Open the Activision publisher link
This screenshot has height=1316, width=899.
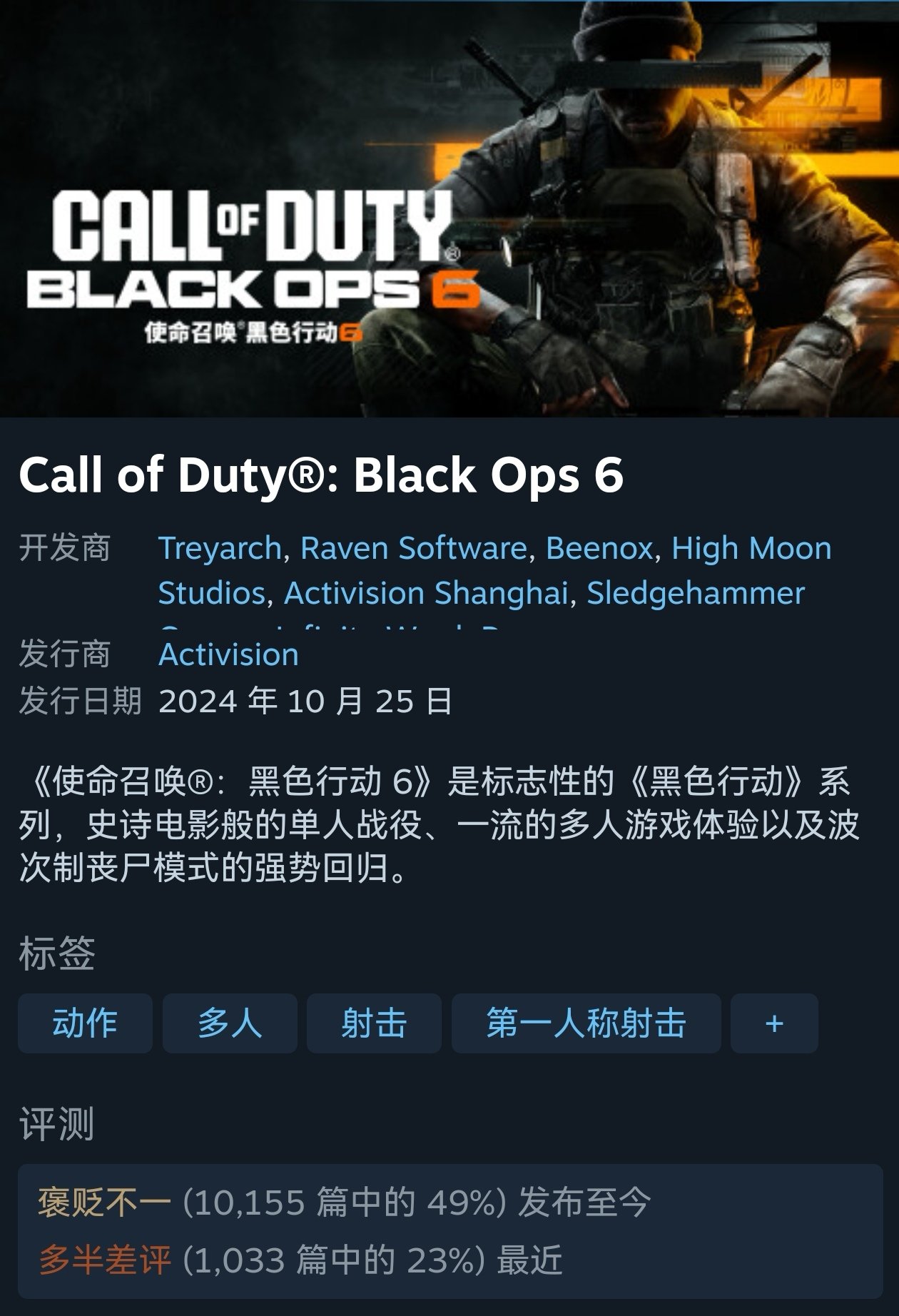(x=228, y=654)
